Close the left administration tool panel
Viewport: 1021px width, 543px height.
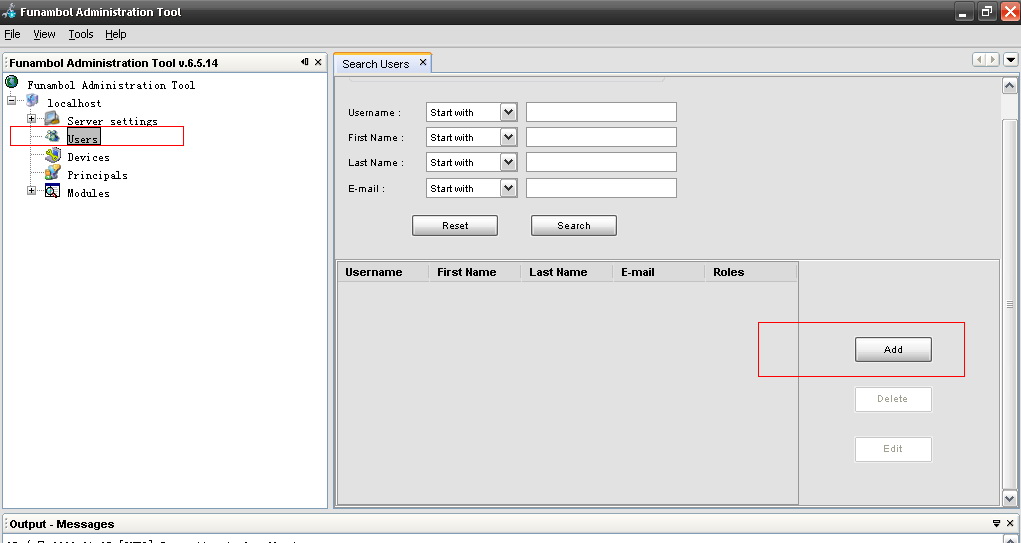pos(318,62)
